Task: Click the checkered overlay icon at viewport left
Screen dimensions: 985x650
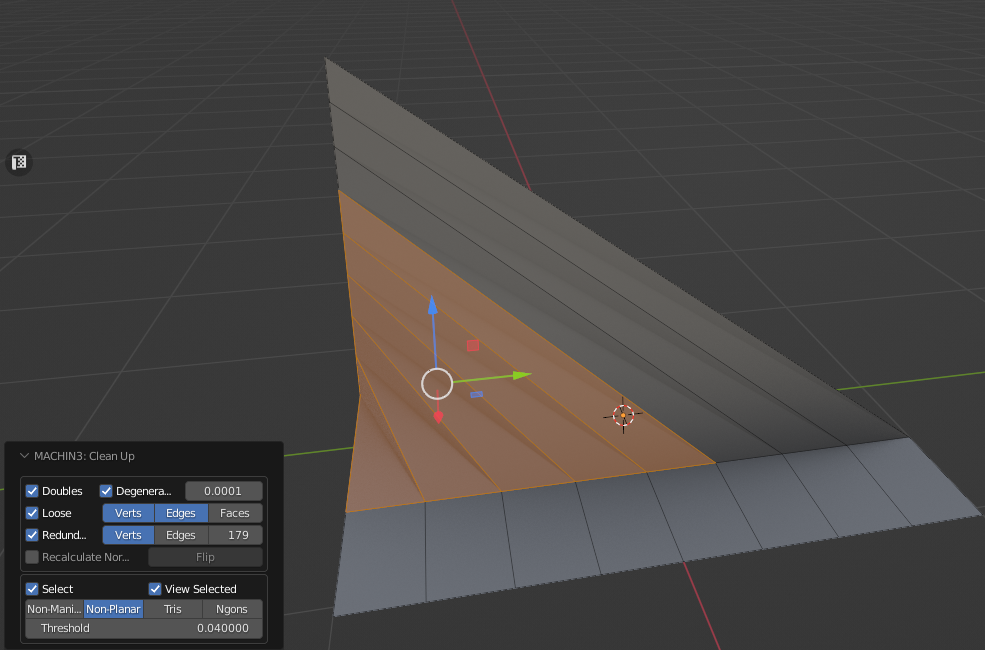Action: point(19,163)
